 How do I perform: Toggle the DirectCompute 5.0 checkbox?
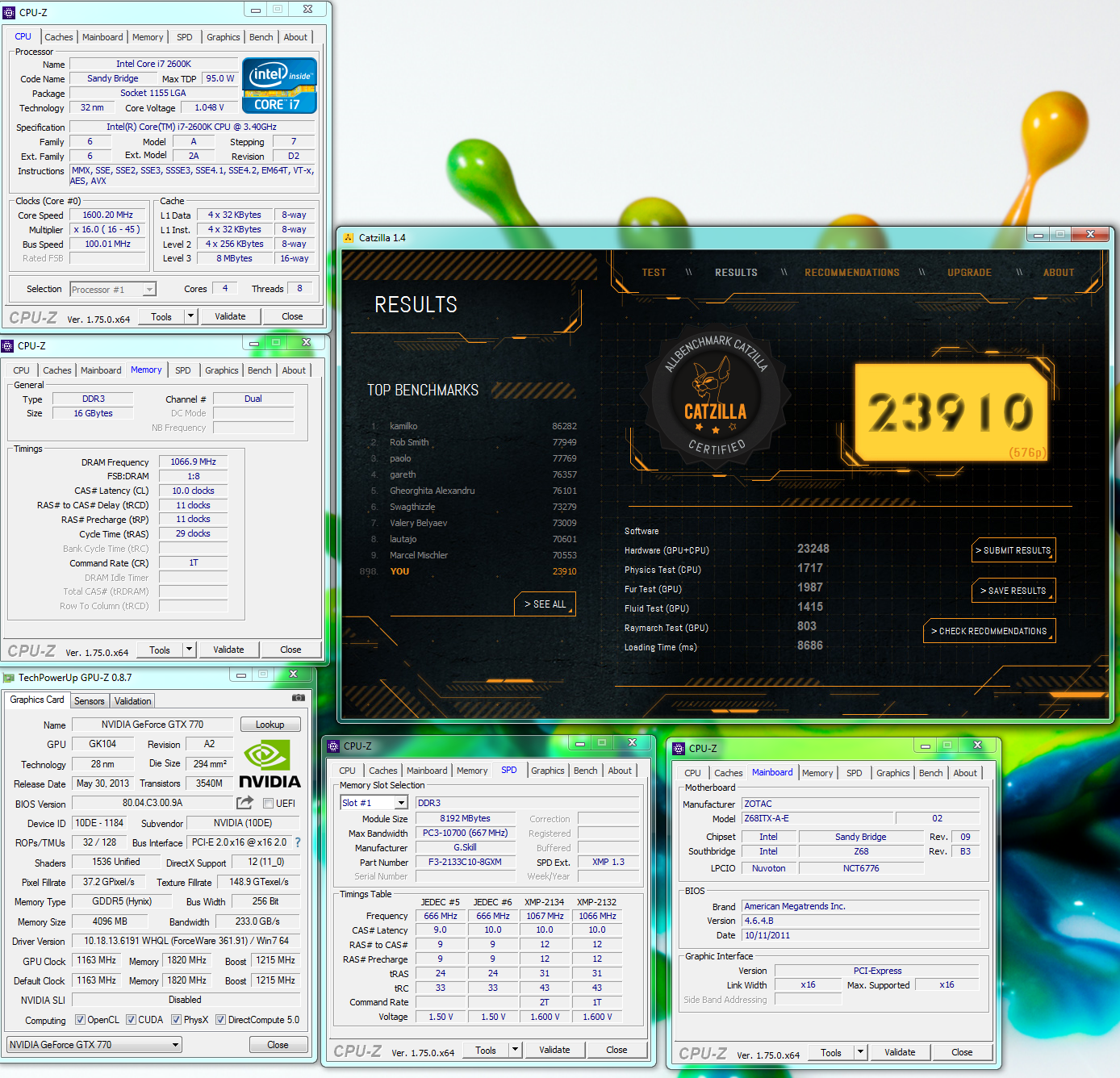[220, 1020]
